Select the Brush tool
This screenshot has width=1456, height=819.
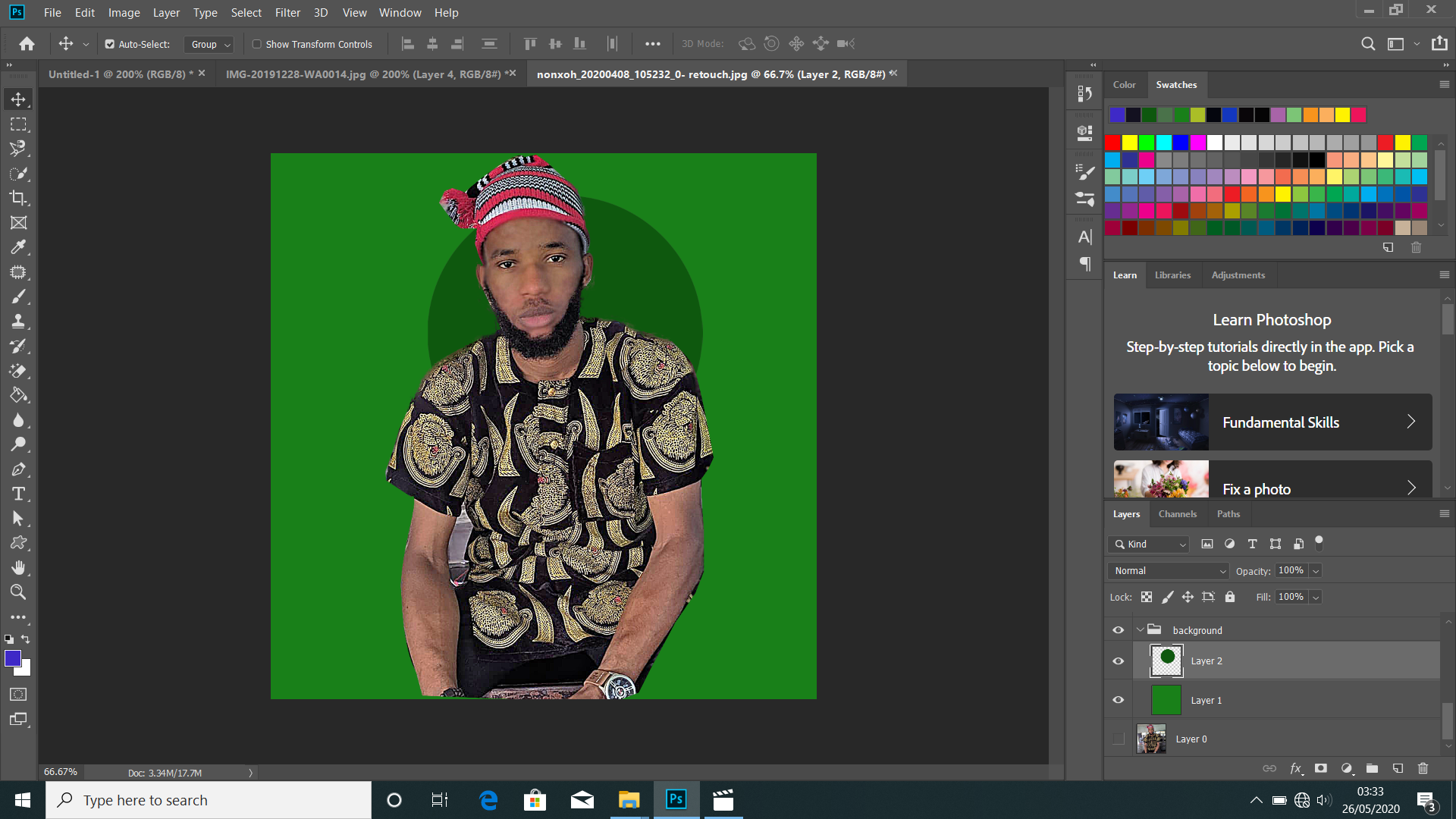(18, 297)
